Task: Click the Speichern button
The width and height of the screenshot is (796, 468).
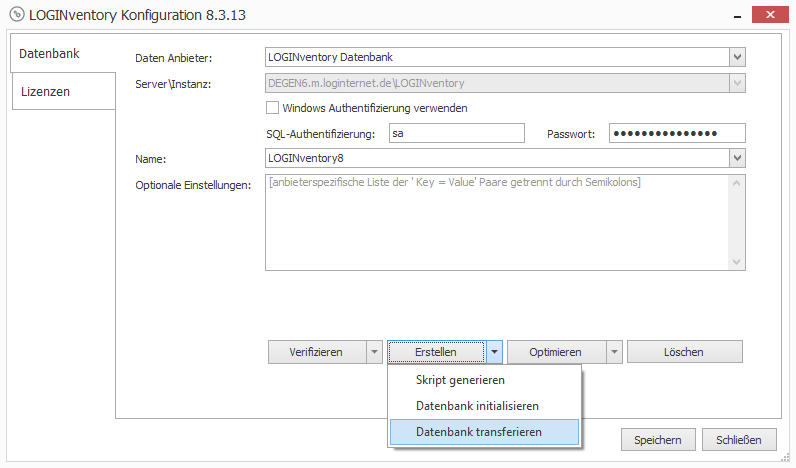Action: pos(658,440)
